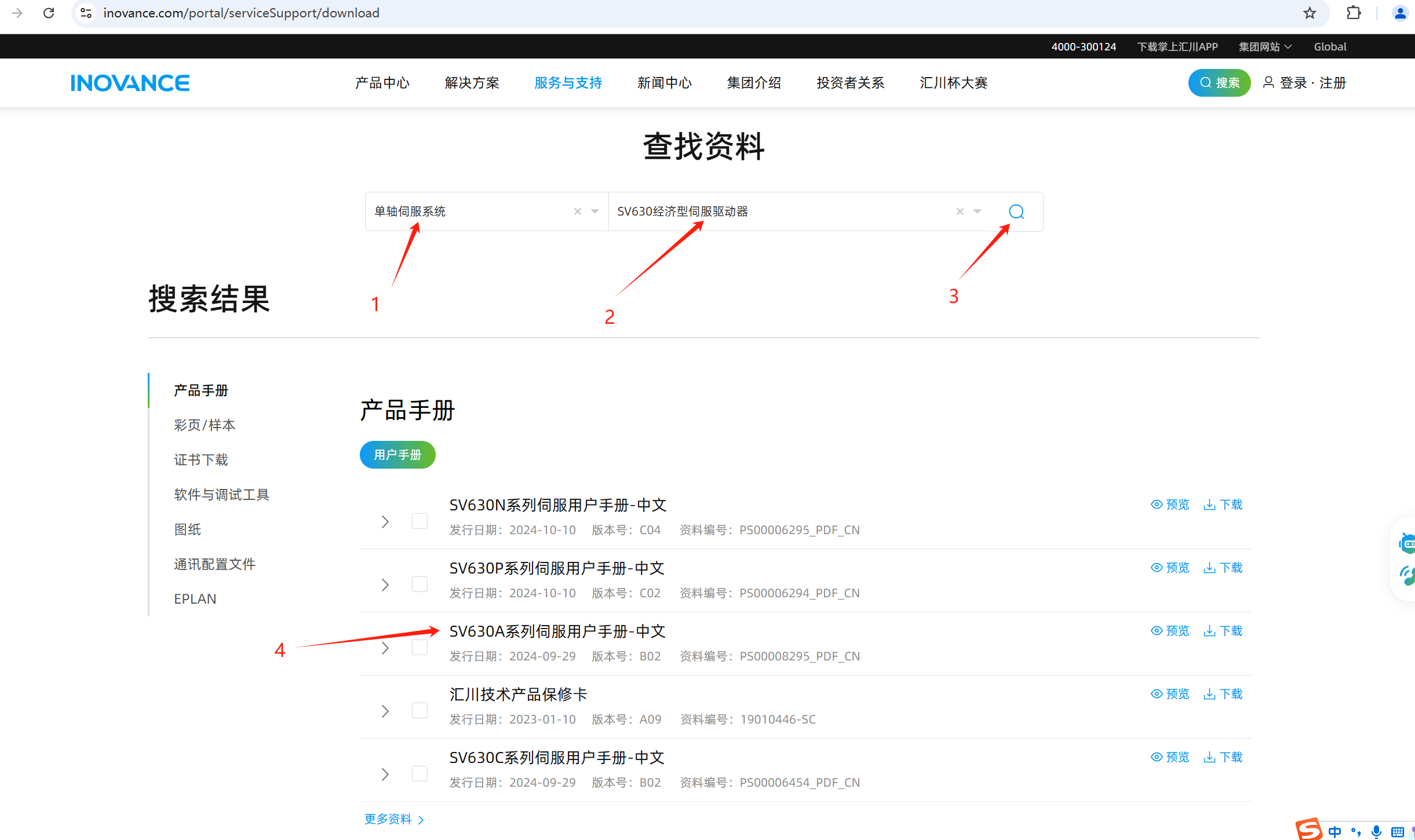Open 解决方案 menu

(472, 83)
